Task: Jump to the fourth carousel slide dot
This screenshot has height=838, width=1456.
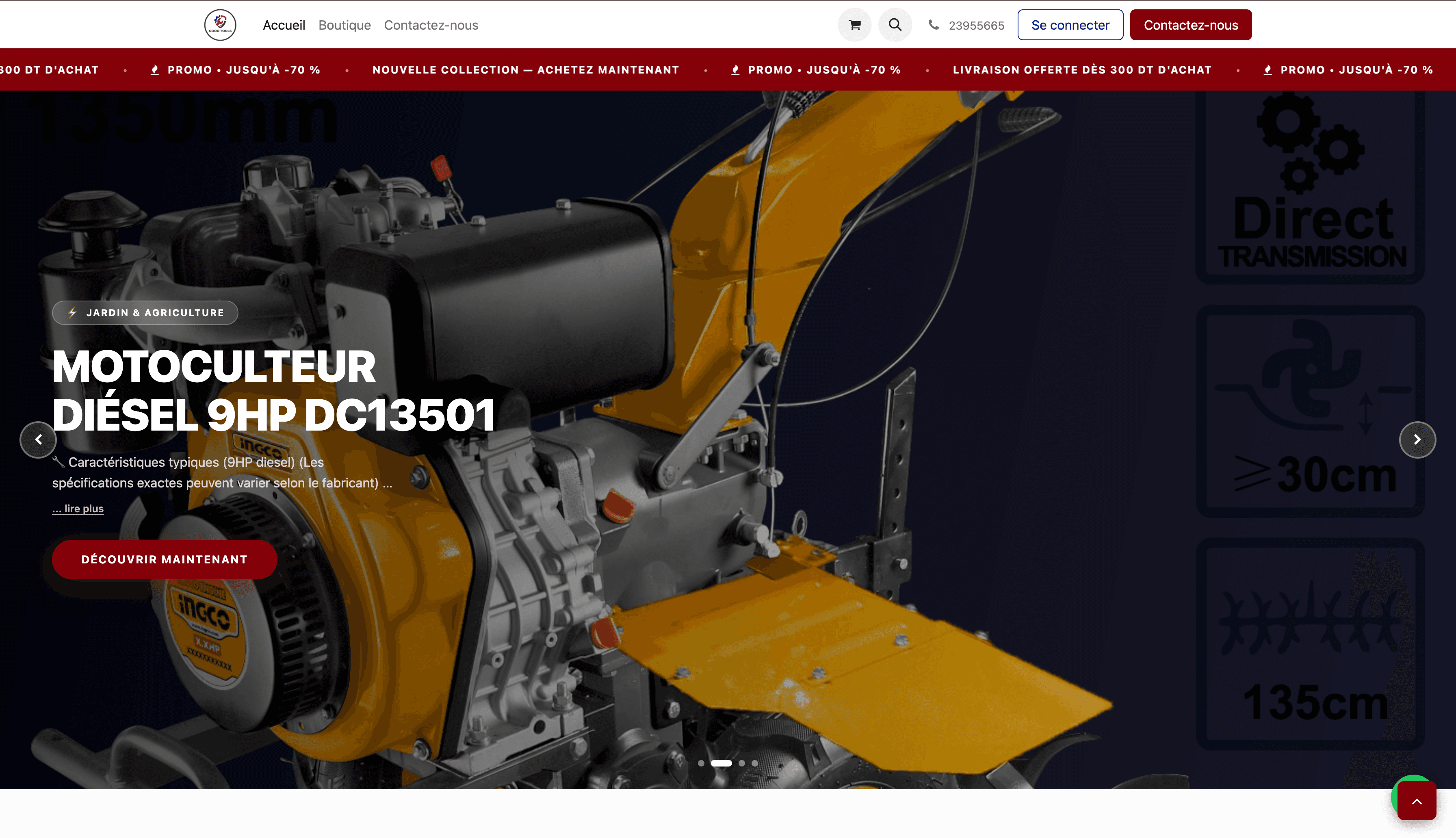Action: (754, 763)
